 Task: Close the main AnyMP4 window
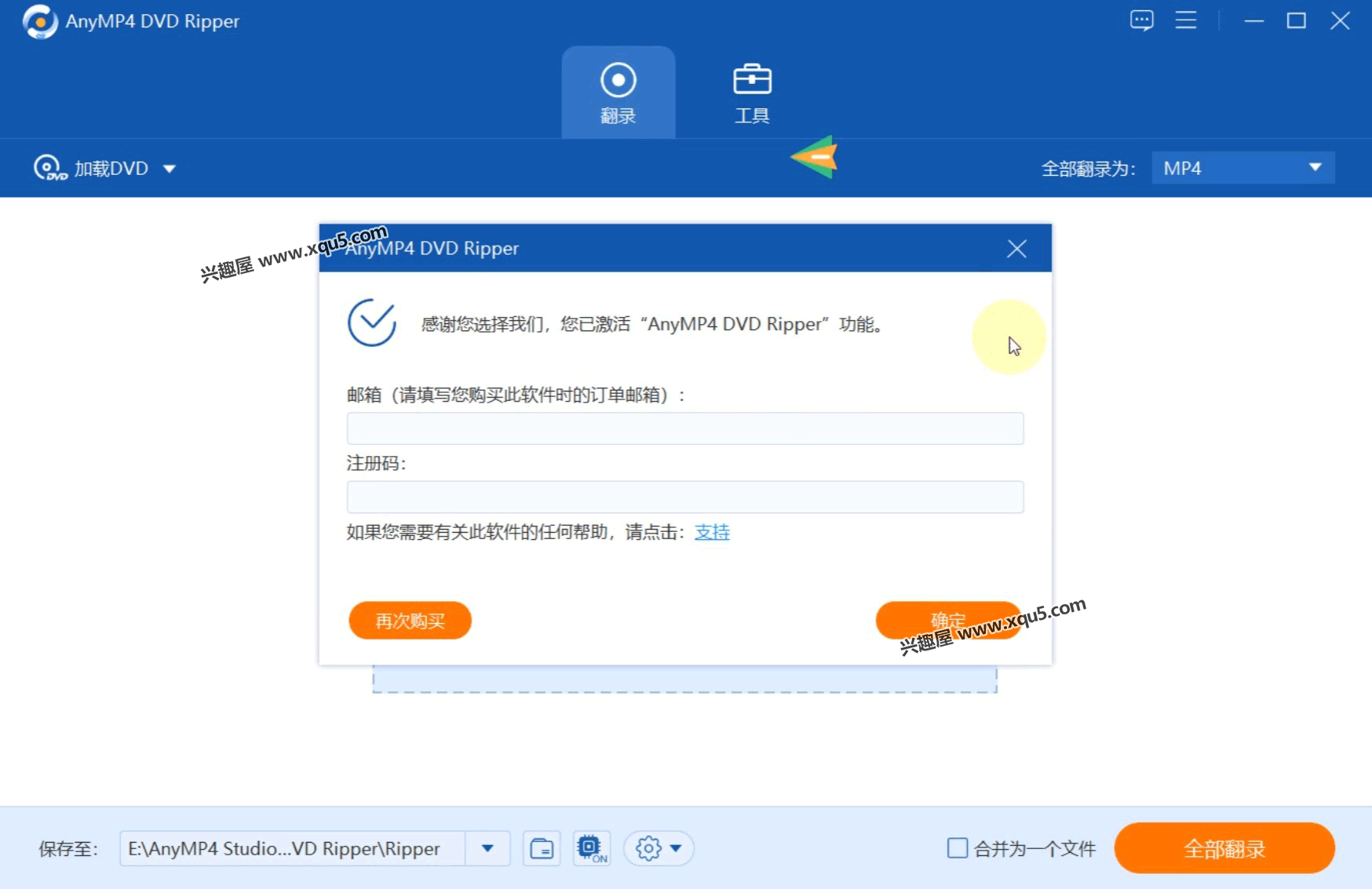(x=1340, y=21)
